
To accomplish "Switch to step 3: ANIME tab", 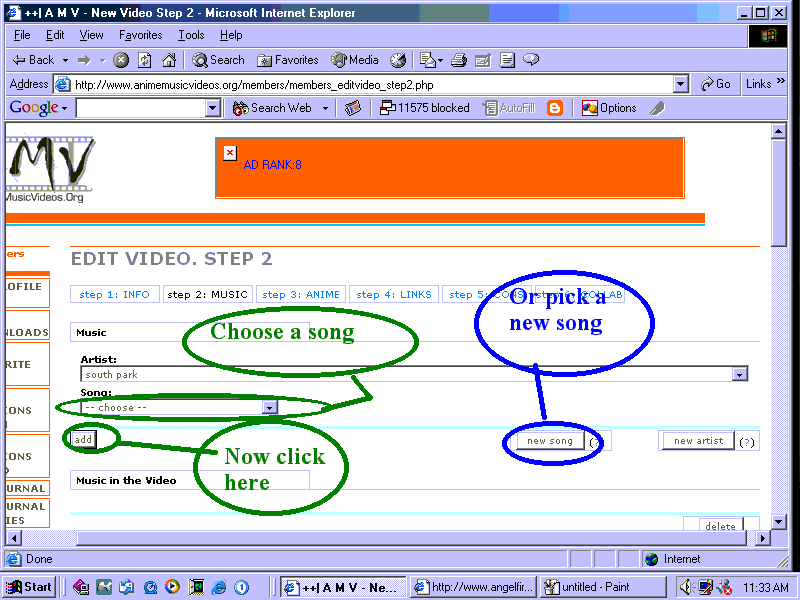I will (x=301, y=294).
